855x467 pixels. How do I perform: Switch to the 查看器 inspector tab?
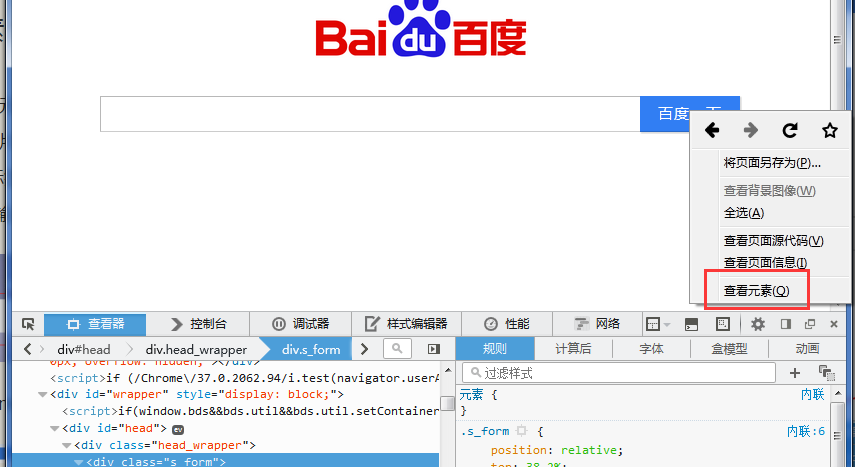pos(95,324)
